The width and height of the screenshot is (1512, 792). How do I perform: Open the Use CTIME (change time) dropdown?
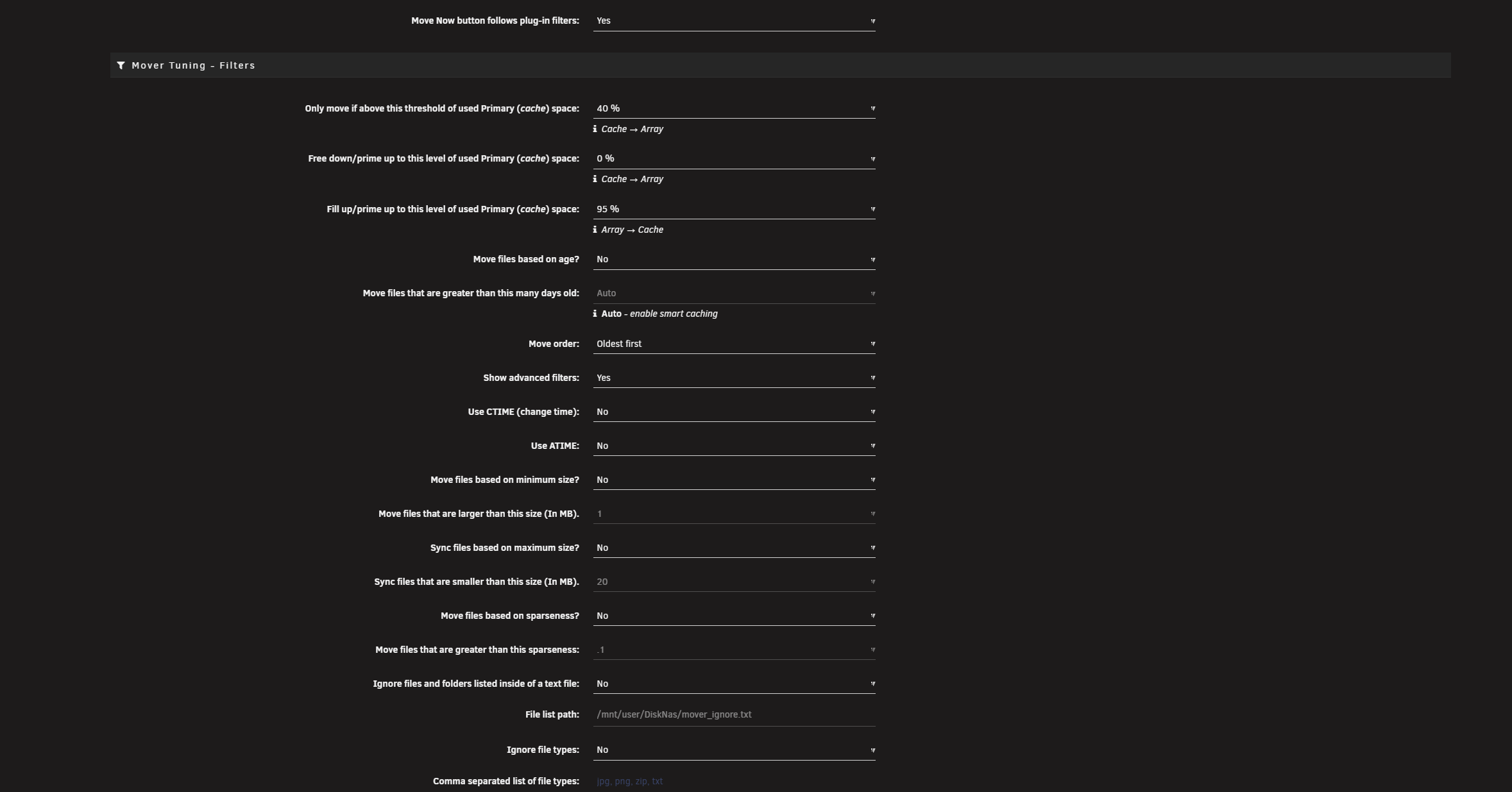pos(734,412)
